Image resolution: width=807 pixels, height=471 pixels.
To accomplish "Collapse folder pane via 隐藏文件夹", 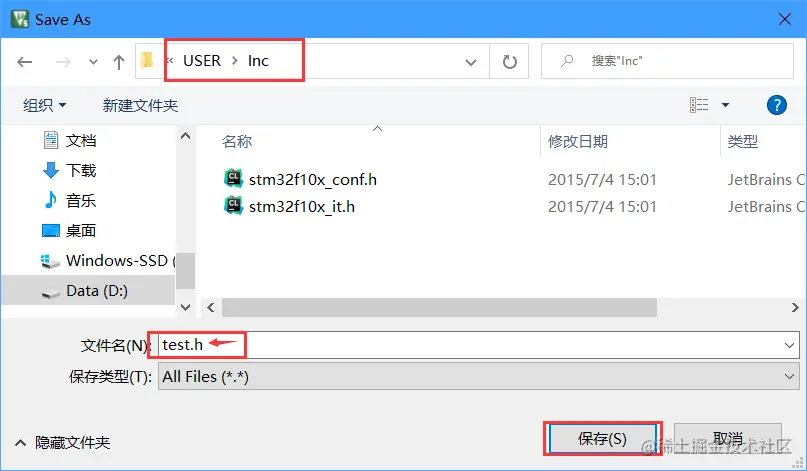I will pyautogui.click(x=63, y=442).
